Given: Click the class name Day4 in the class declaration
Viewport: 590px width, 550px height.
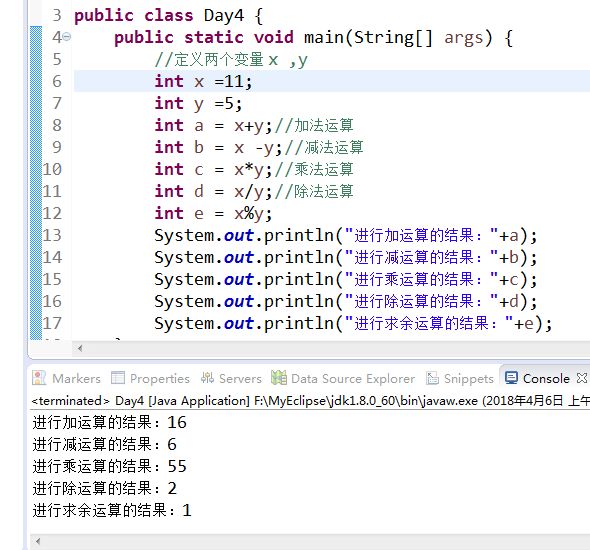Looking at the screenshot, I should tap(224, 16).
